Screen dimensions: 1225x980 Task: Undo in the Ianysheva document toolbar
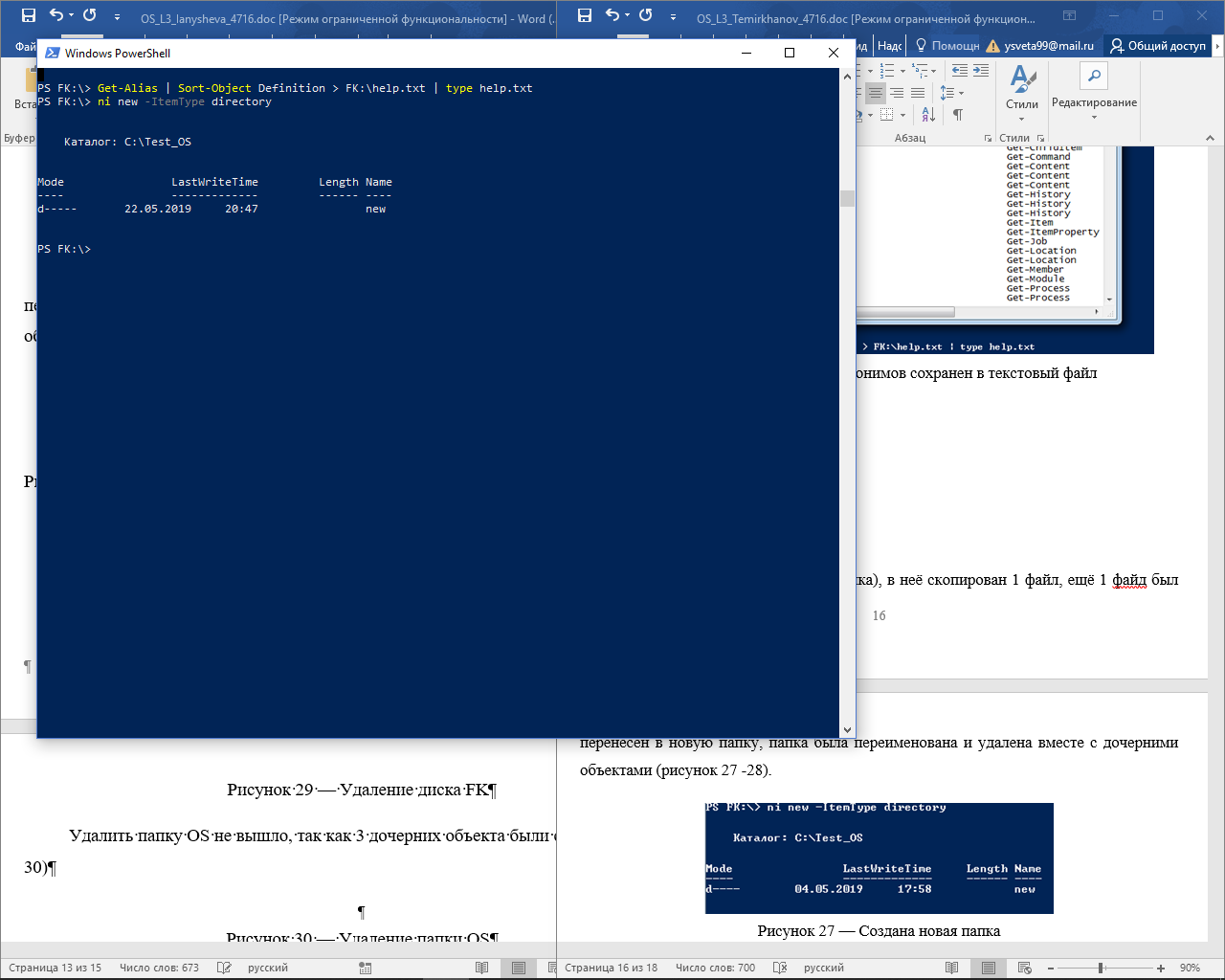56,15
